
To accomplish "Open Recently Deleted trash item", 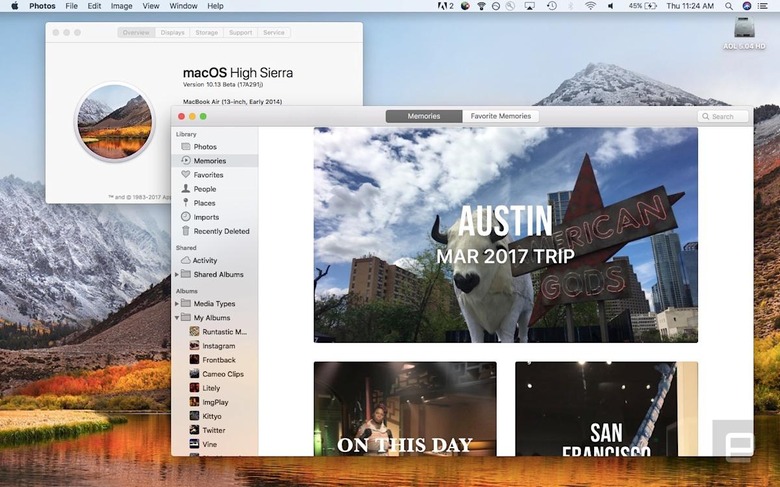I will click(220, 231).
